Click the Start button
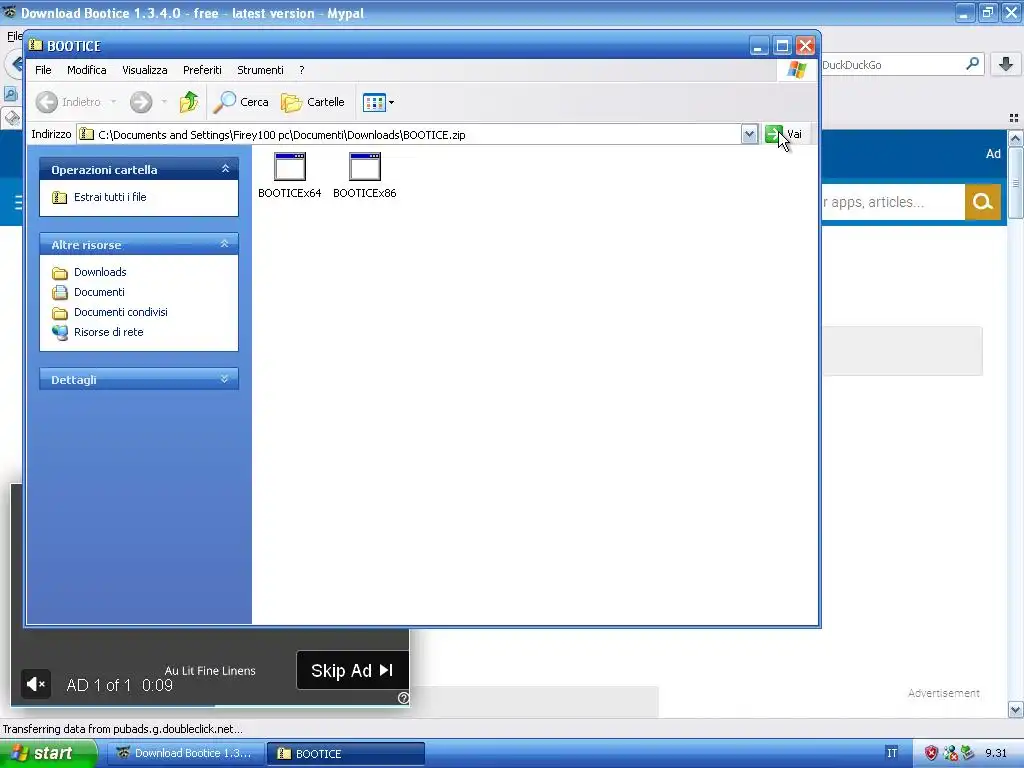The height and width of the screenshot is (768, 1024). [48, 754]
